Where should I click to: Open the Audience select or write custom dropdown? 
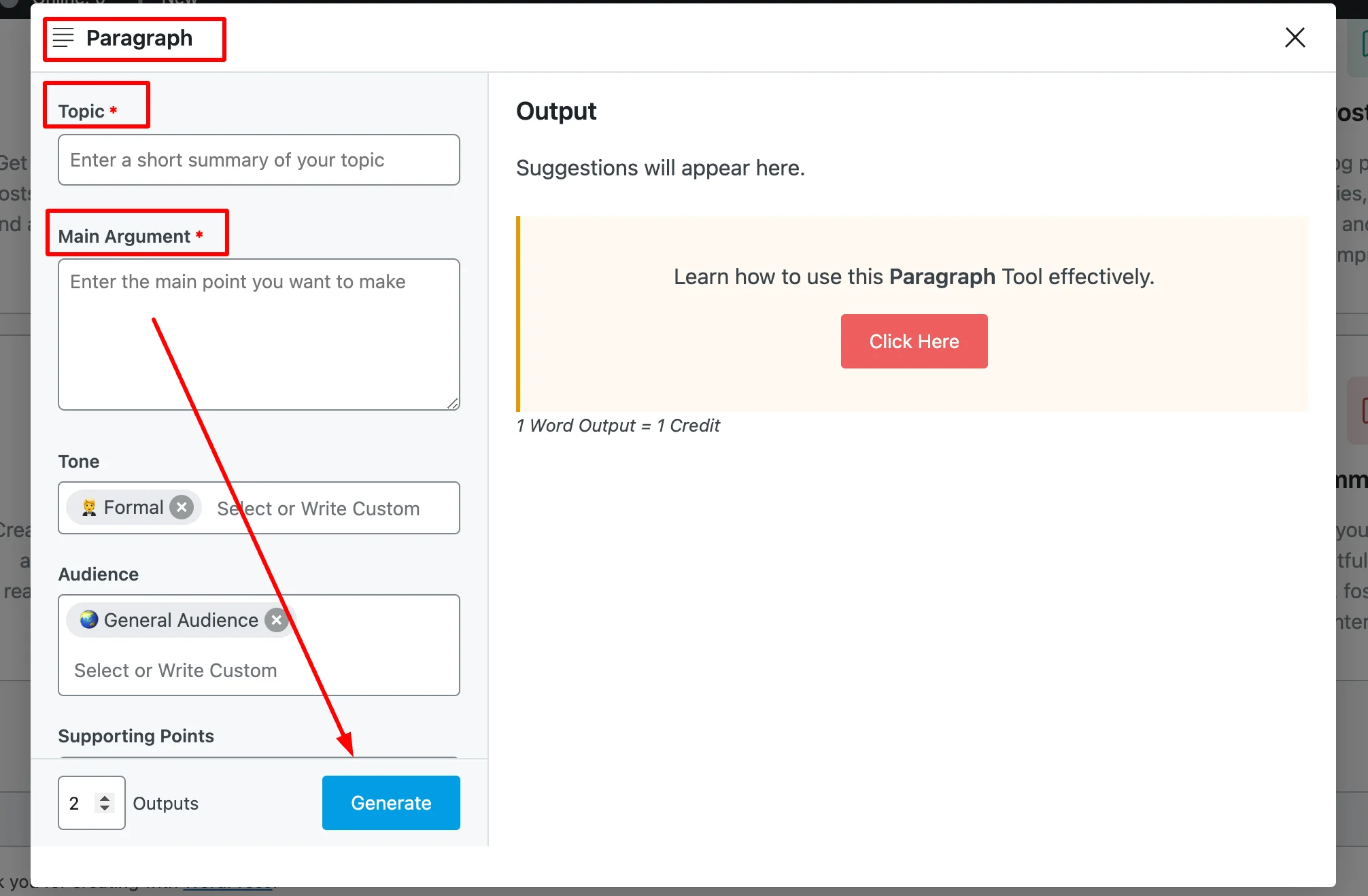click(175, 670)
